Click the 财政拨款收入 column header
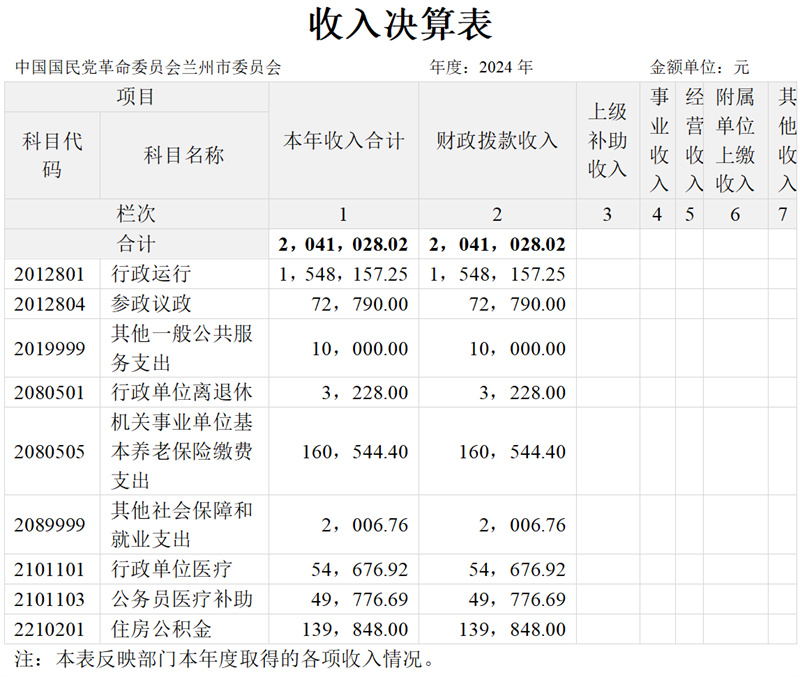 click(x=497, y=140)
